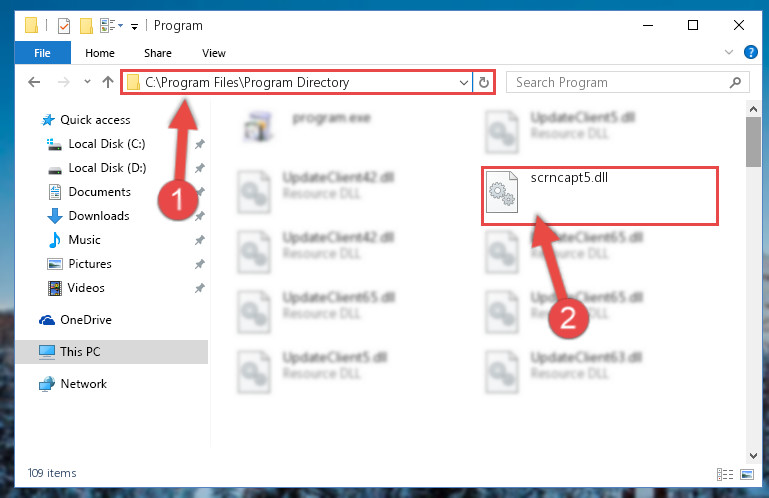Viewport: 769px width, 498px height.
Task: Open Windows Explorer help icon
Action: coord(750,52)
